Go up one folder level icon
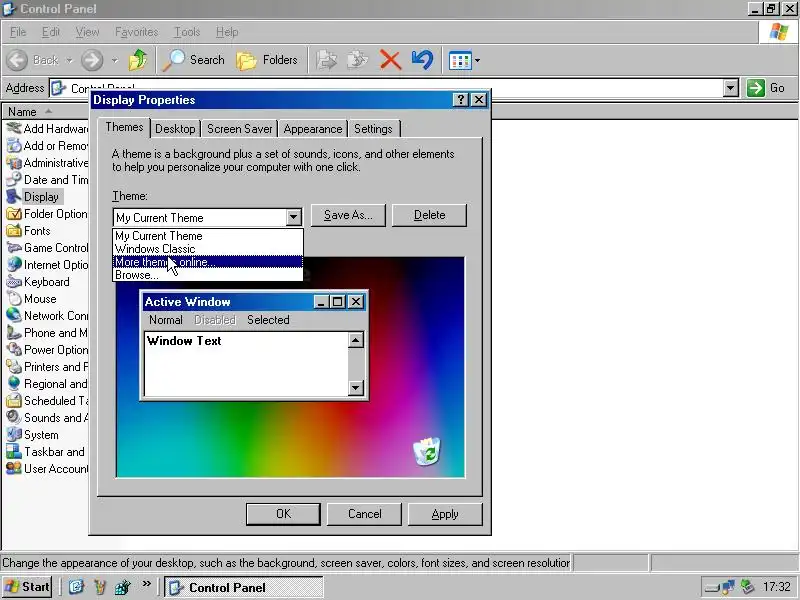The width and height of the screenshot is (800, 600). [137, 60]
